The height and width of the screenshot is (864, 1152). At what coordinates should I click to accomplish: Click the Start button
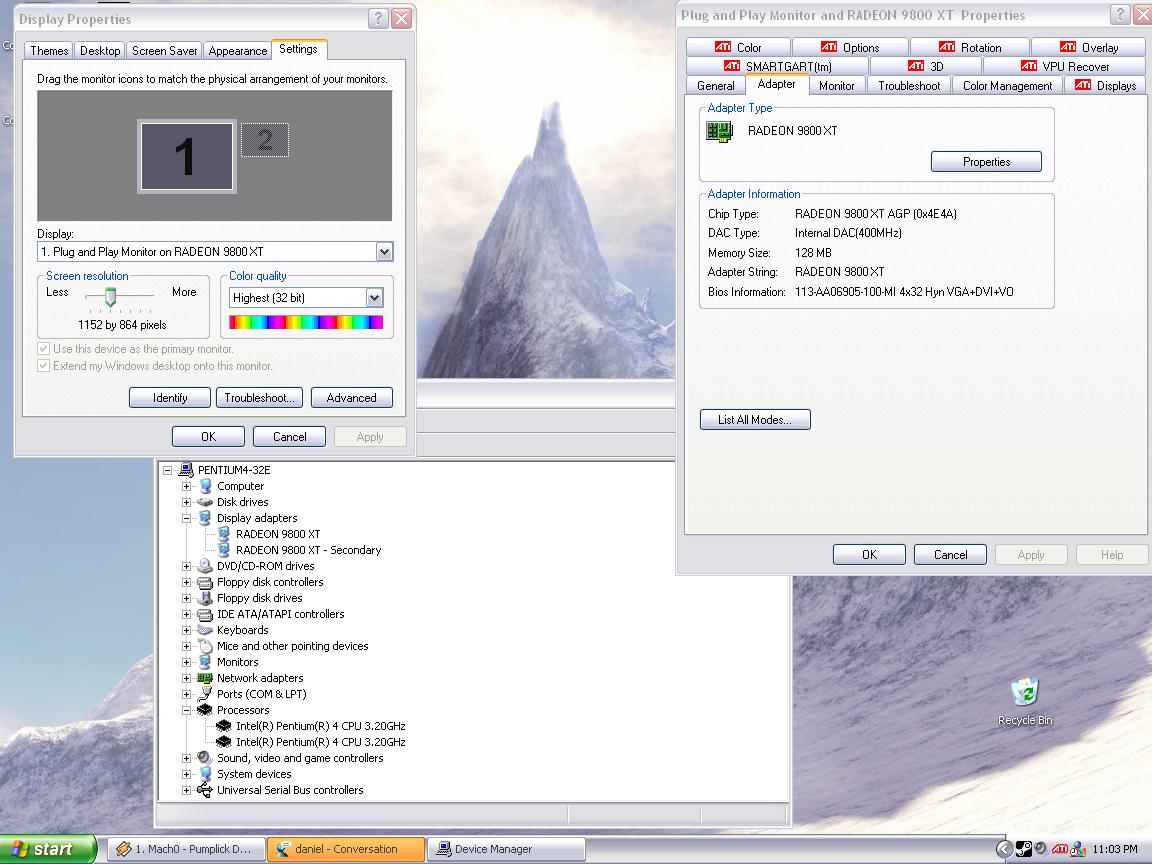coord(48,849)
